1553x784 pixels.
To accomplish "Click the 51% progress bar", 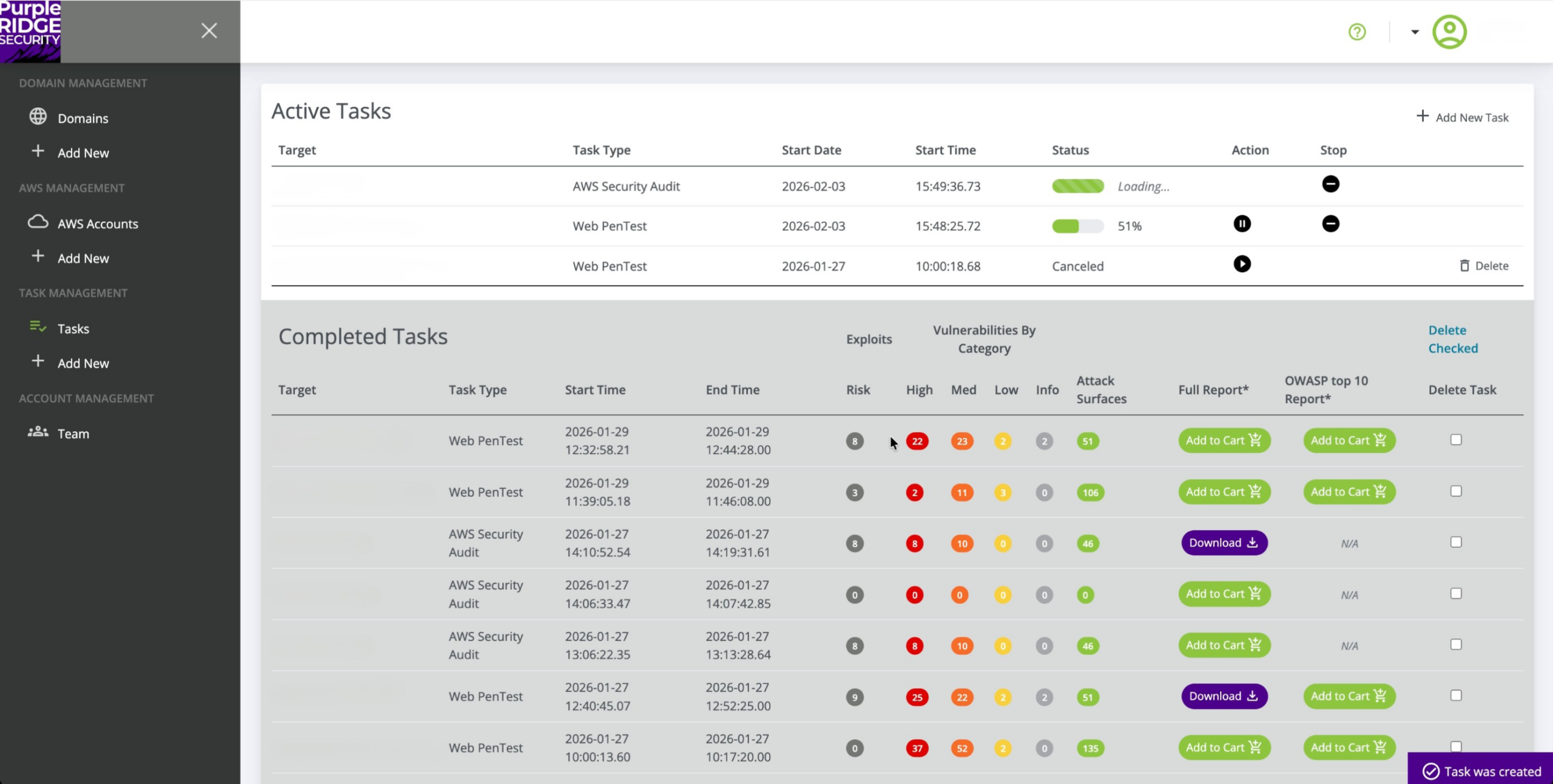I will [x=1077, y=226].
